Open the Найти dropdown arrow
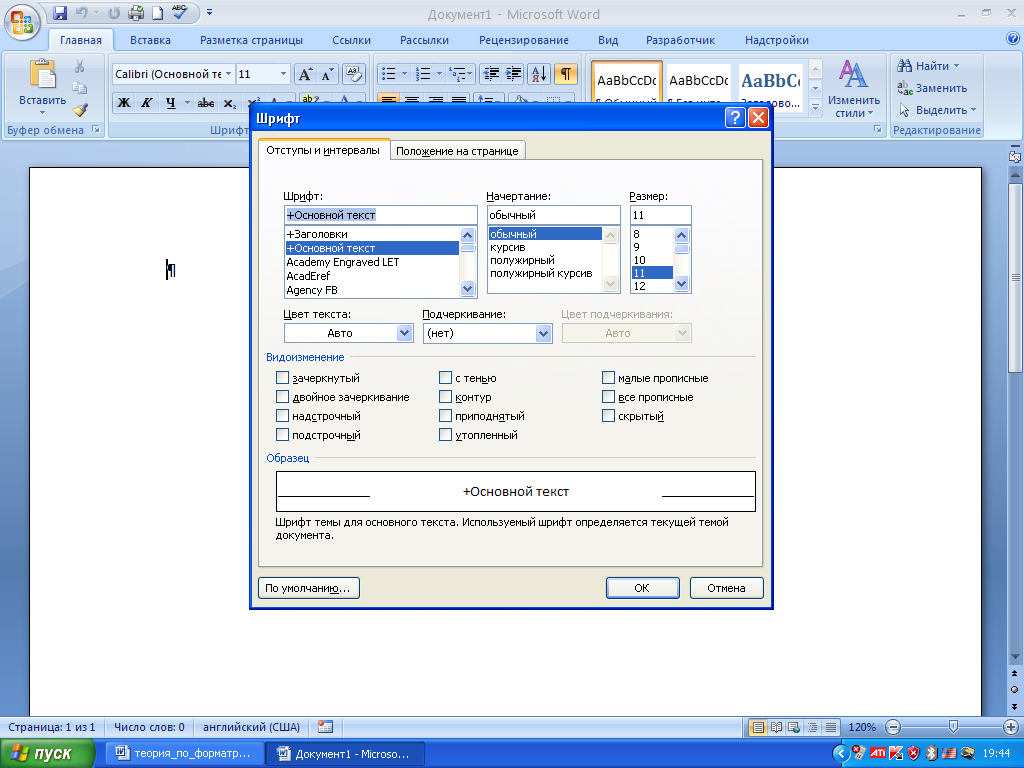This screenshot has width=1024, height=768. (956, 66)
